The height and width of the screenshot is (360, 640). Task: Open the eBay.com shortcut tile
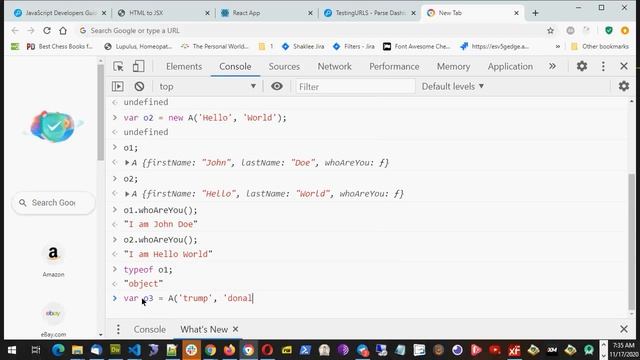[x=53, y=320]
